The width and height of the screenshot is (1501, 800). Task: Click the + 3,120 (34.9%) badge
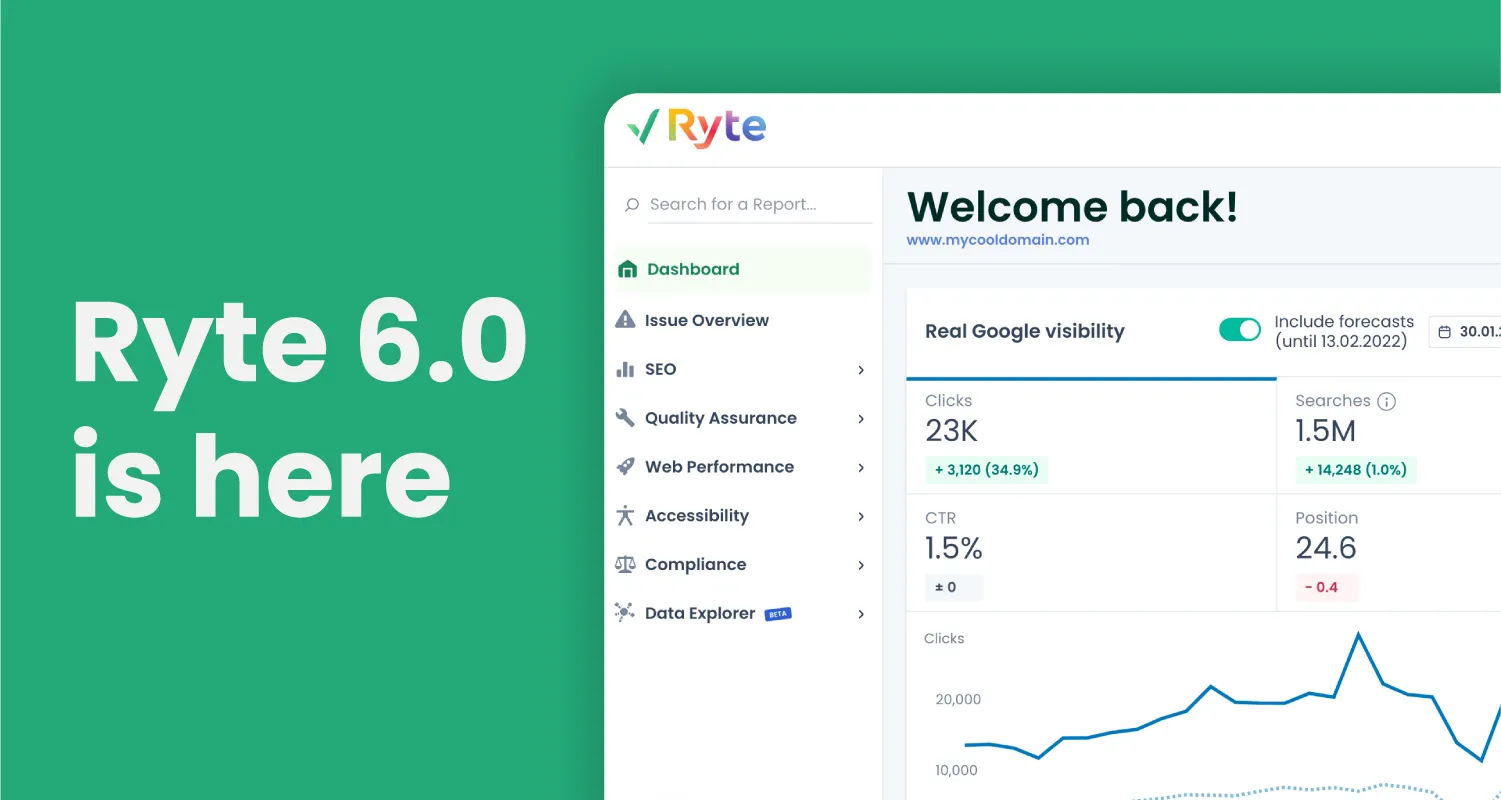[987, 470]
